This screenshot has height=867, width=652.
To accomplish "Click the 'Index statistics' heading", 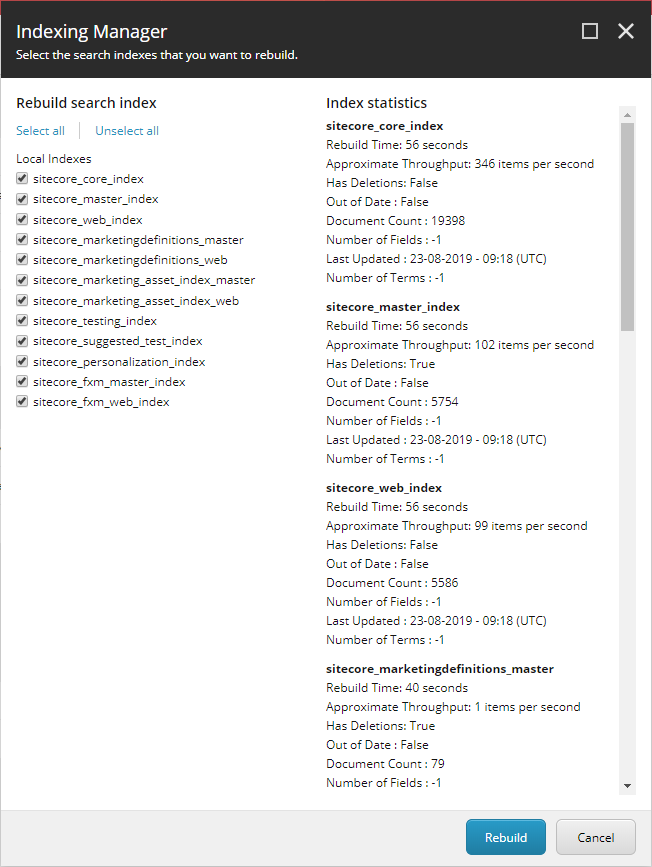I will [x=377, y=103].
